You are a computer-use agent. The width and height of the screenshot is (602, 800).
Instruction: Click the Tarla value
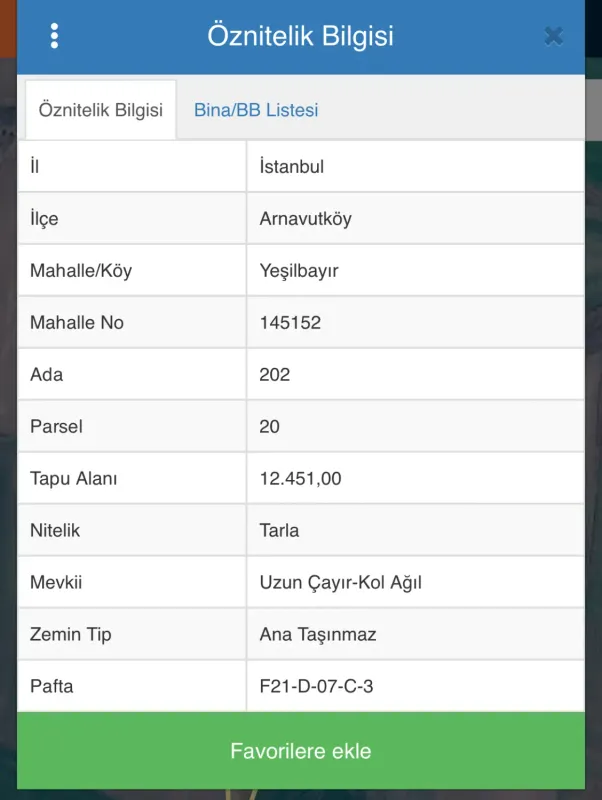279,531
